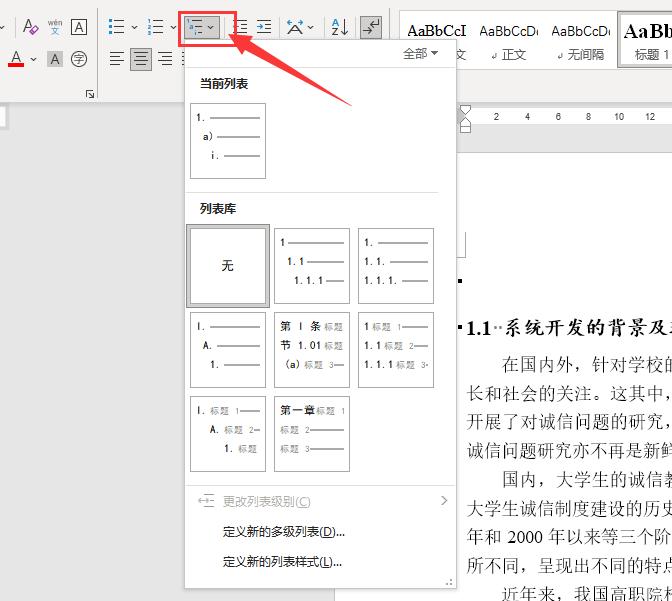Screen dimensions: 672x601
Task: Choose I. A. 1. outline list format
Action: 228,350
